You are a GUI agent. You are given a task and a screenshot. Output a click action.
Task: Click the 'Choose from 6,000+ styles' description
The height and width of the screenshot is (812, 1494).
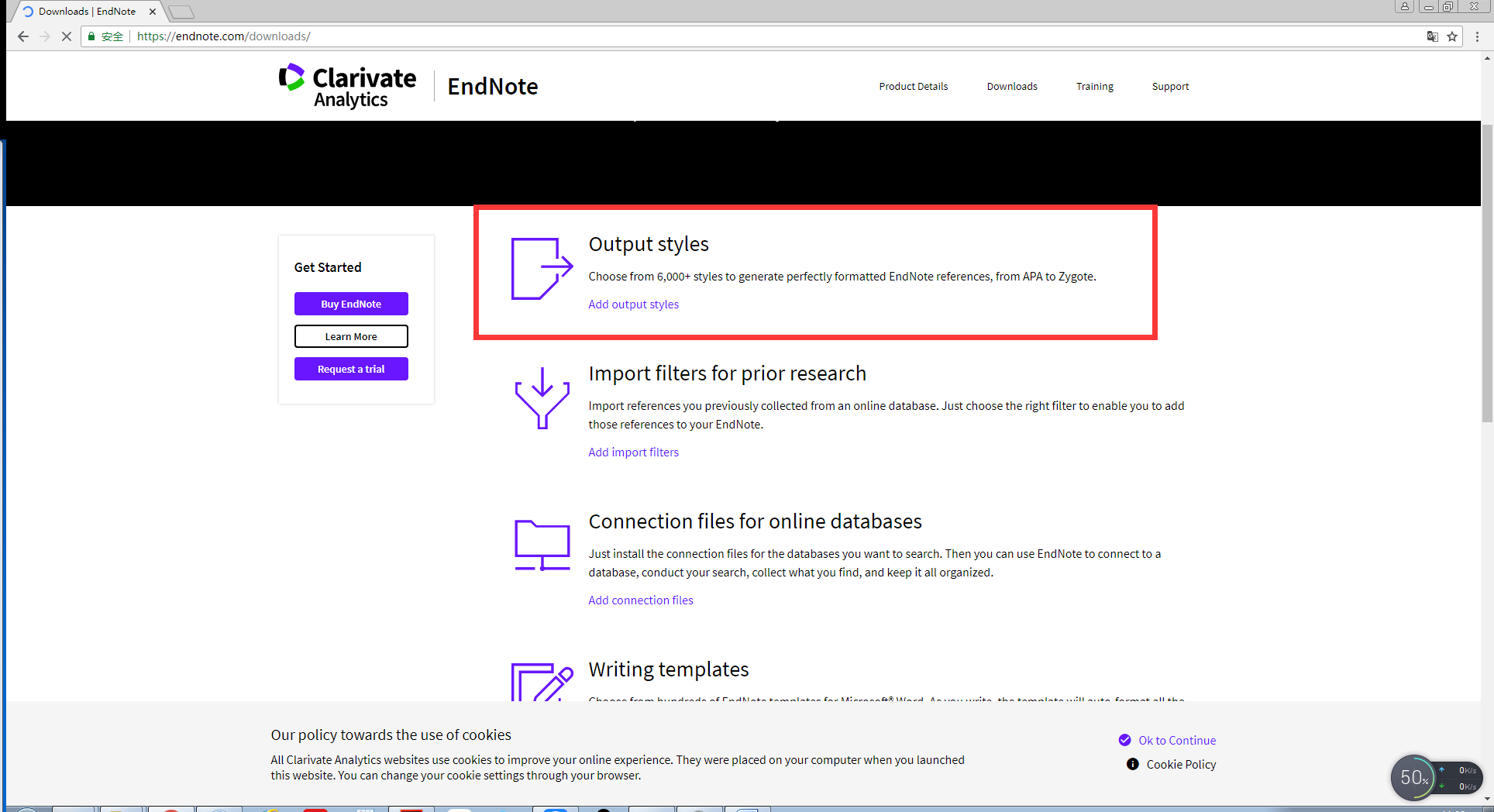click(842, 277)
